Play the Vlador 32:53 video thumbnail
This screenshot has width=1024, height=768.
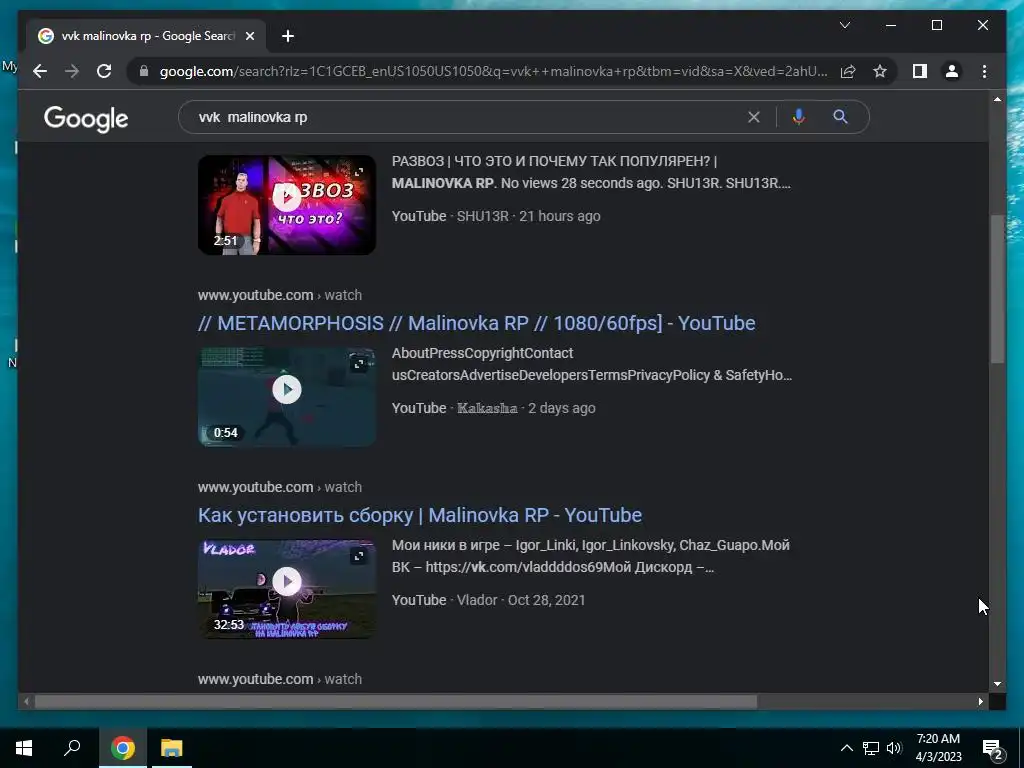tap(287, 588)
